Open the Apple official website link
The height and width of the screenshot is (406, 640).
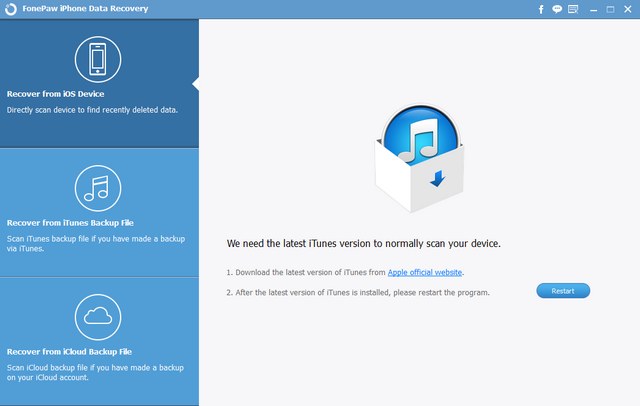427,272
